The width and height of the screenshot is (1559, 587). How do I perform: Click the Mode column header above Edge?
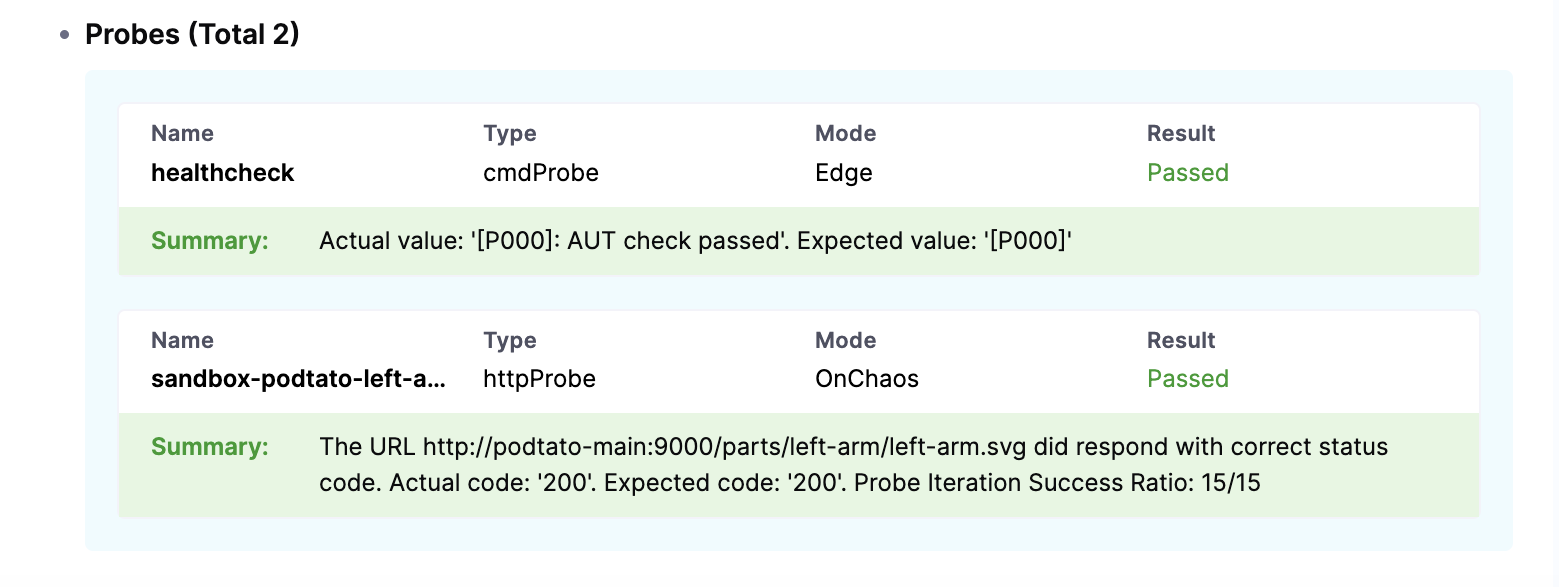[846, 134]
